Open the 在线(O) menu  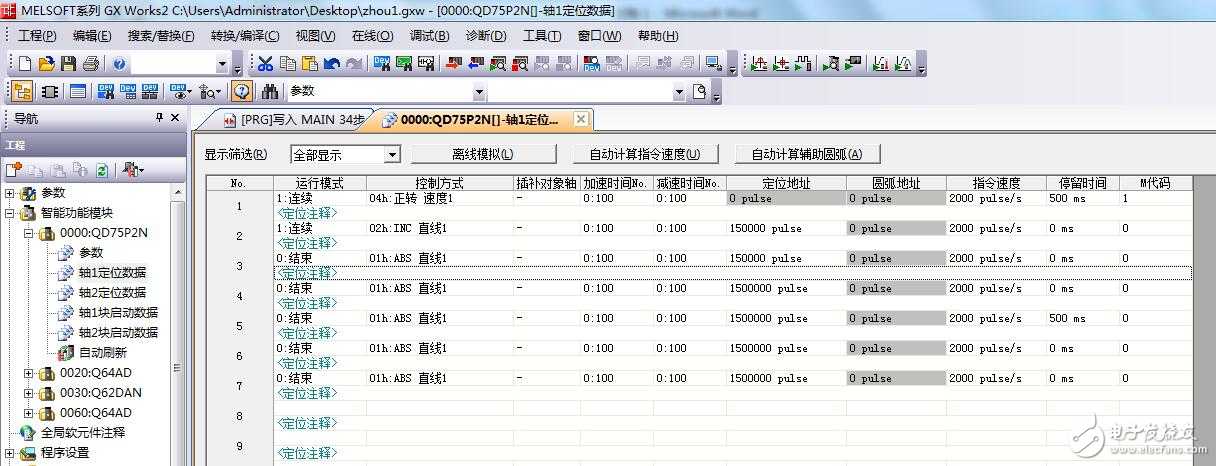[x=372, y=36]
